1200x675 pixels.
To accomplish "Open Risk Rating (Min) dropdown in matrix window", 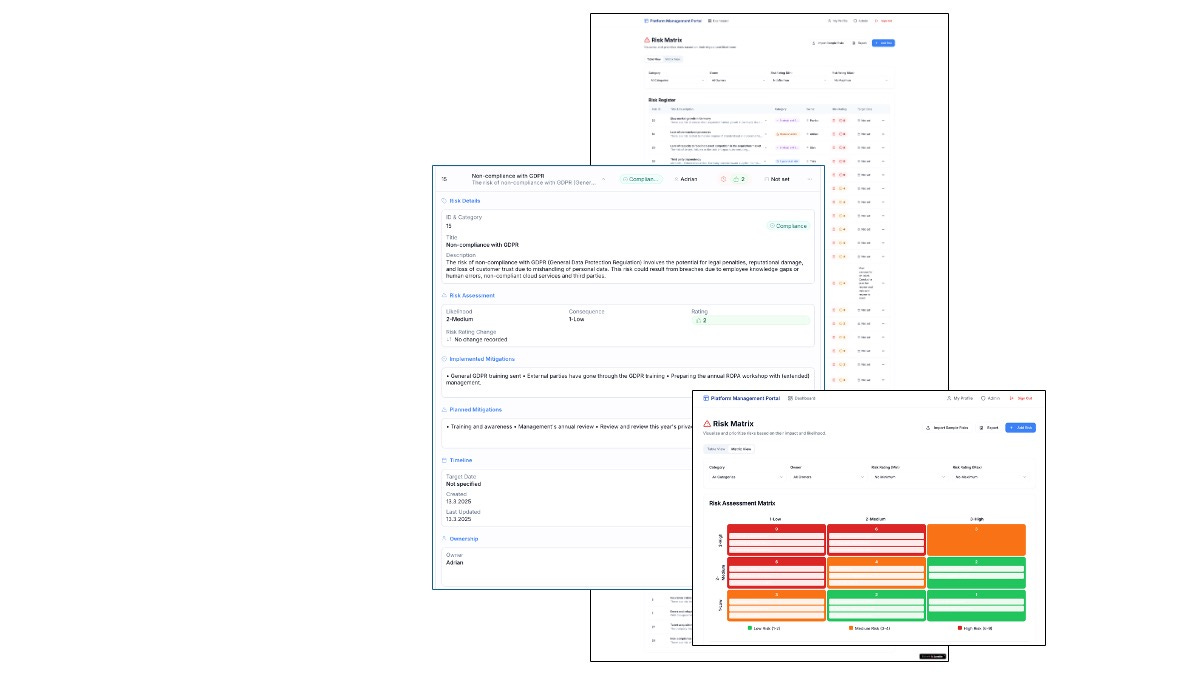I will pyautogui.click(x=909, y=477).
